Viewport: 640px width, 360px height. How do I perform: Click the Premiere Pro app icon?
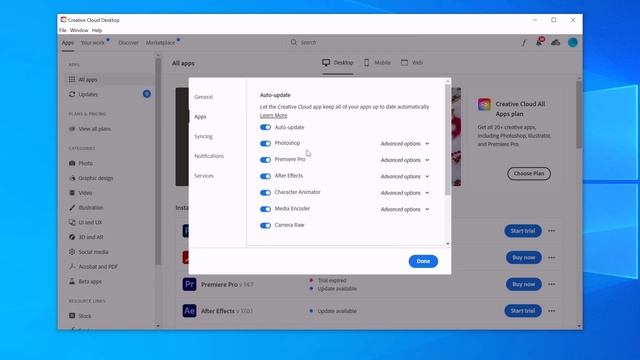tap(189, 284)
